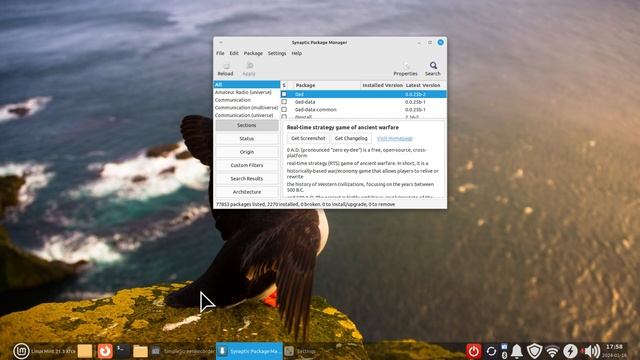The height and width of the screenshot is (360, 640).
Task: Show desktop using the taskbar folder icon
Action: click(x=85, y=351)
